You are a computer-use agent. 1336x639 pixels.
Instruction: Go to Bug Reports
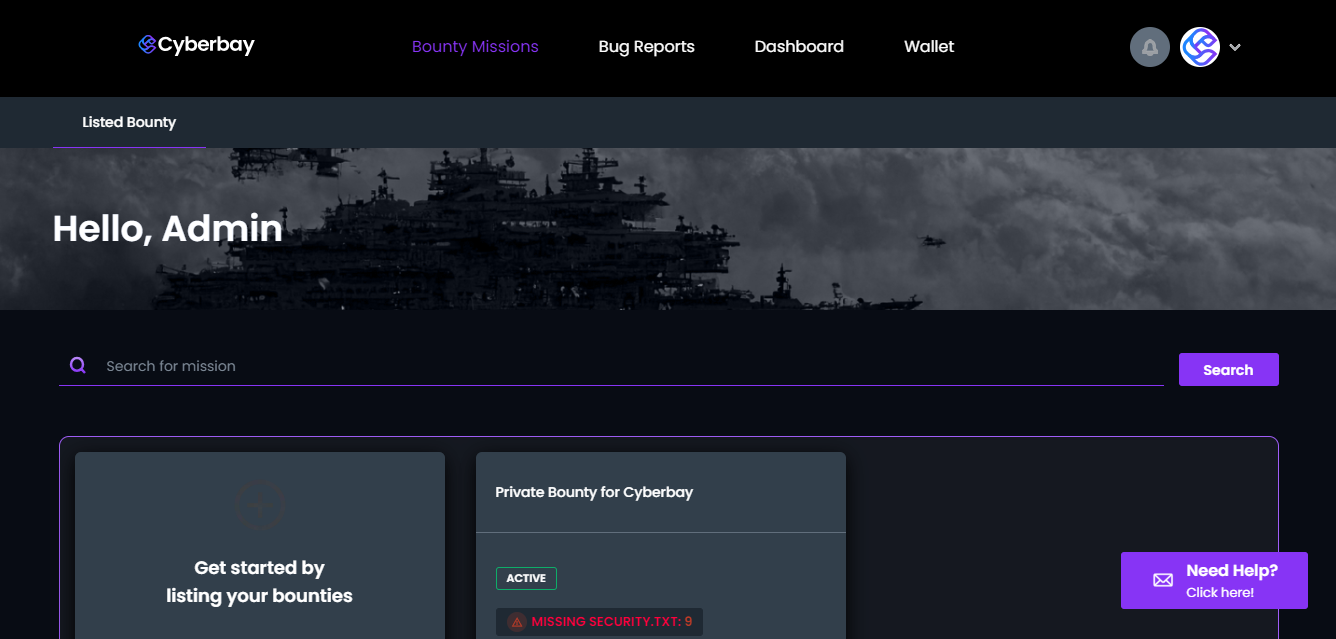click(646, 47)
